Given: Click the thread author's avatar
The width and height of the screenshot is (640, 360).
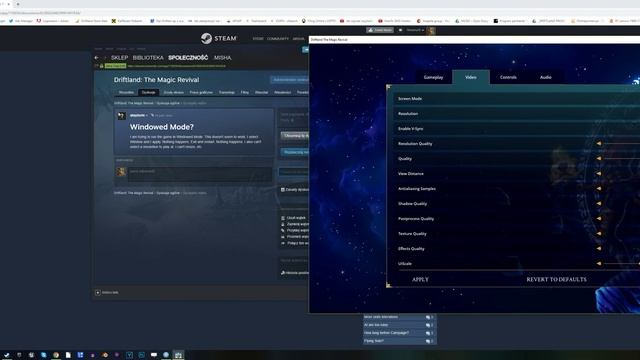Looking at the screenshot, I should coord(122,116).
